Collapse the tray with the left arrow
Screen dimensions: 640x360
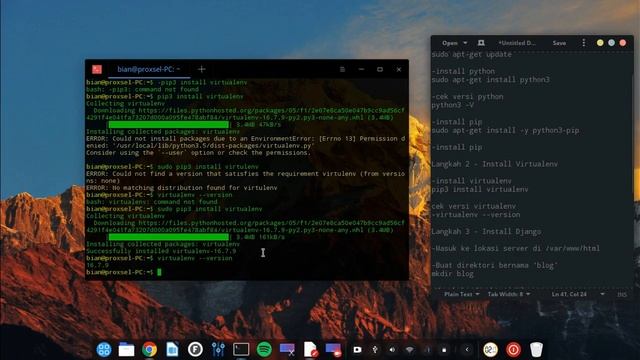467,349
